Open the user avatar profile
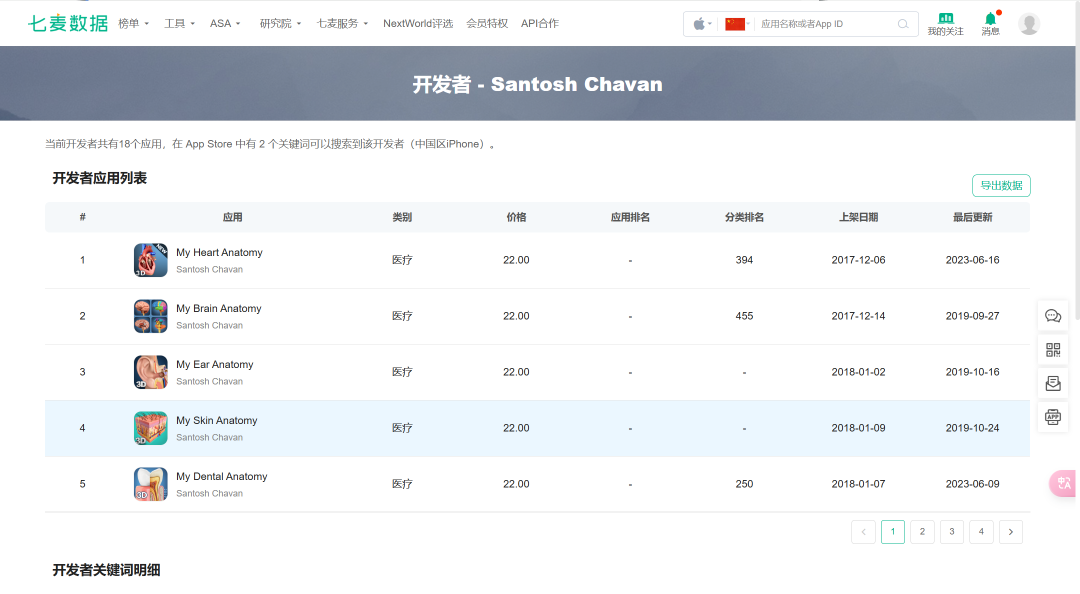Screen dimensions: 1080x594 (x=1029, y=24)
